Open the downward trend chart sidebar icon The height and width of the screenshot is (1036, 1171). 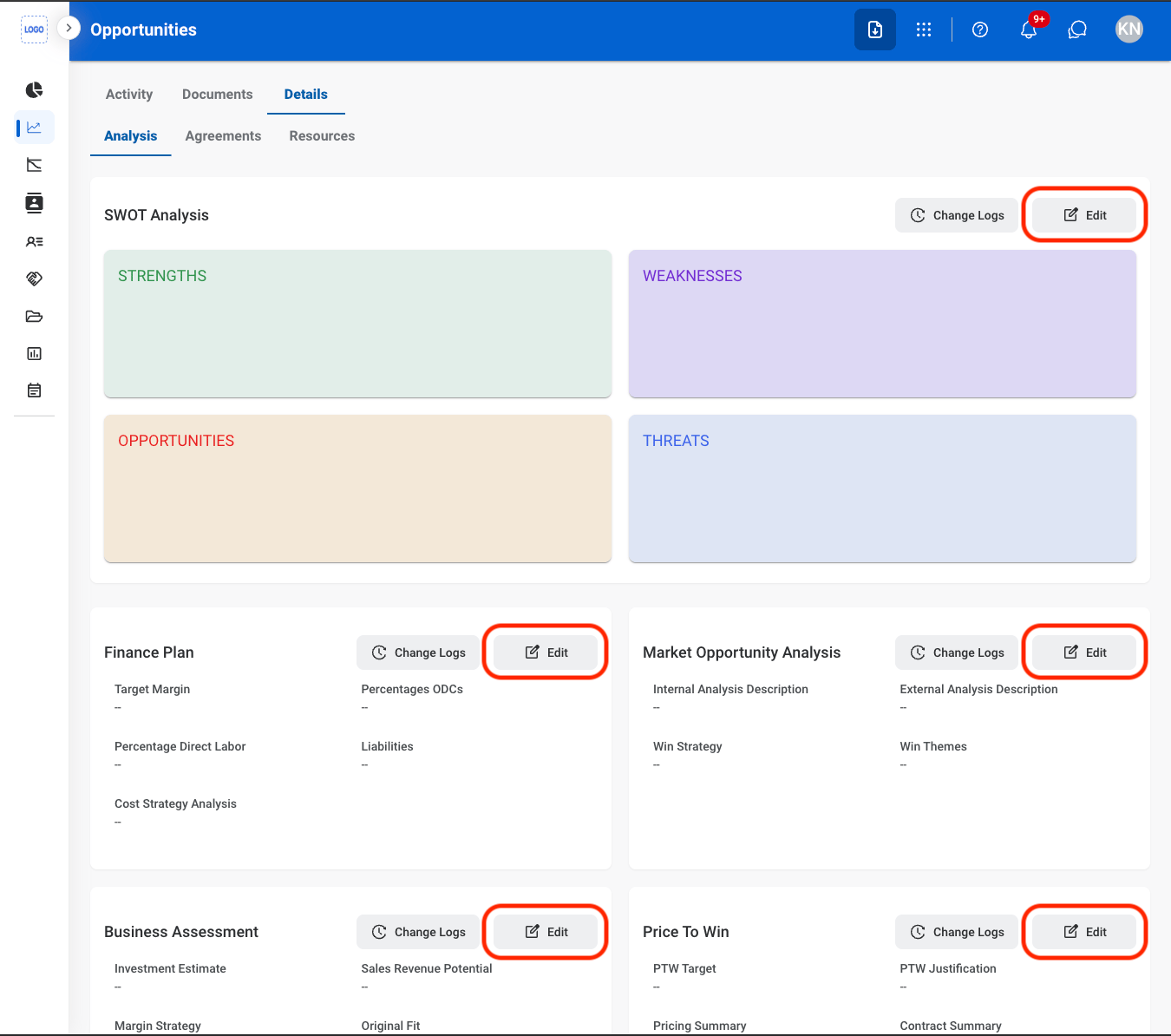pos(35,165)
